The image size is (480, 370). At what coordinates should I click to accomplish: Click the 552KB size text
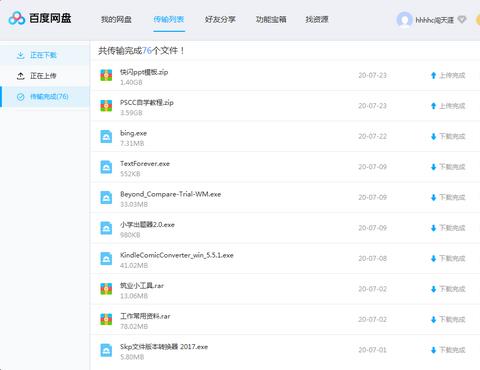click(130, 174)
